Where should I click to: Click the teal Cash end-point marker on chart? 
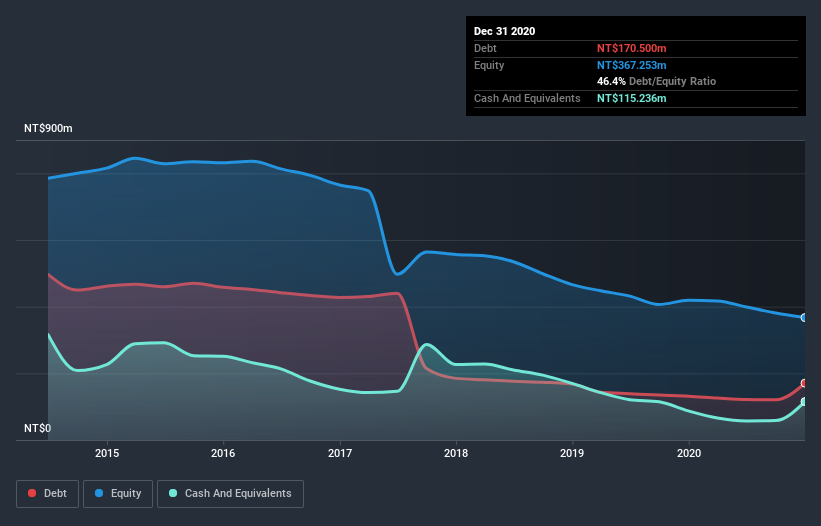click(x=804, y=402)
